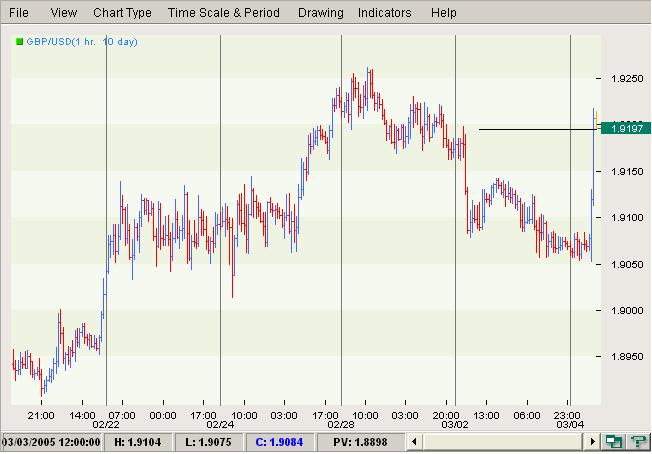Viewport: 652px width, 454px height.
Task: Click the 06:00 time axis label
Action: click(x=527, y=416)
